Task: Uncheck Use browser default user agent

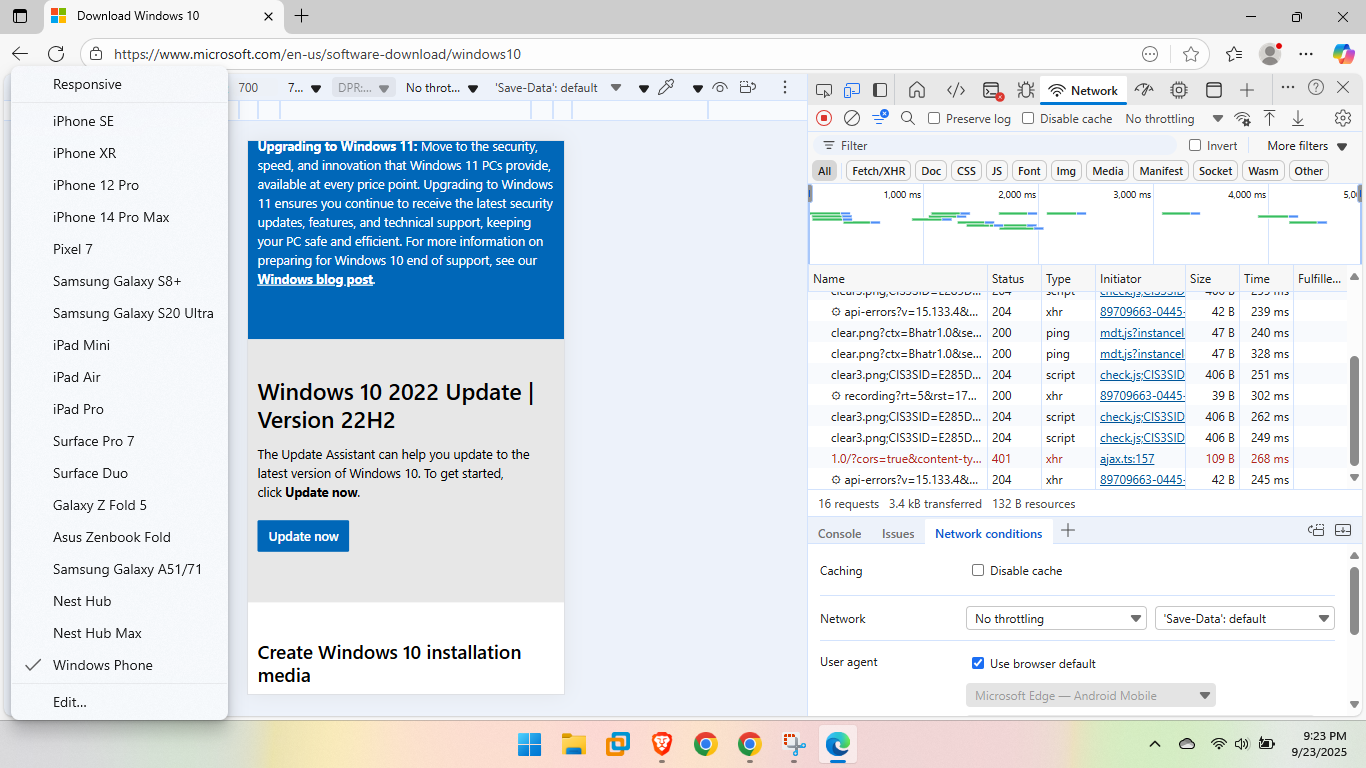Action: [x=978, y=663]
